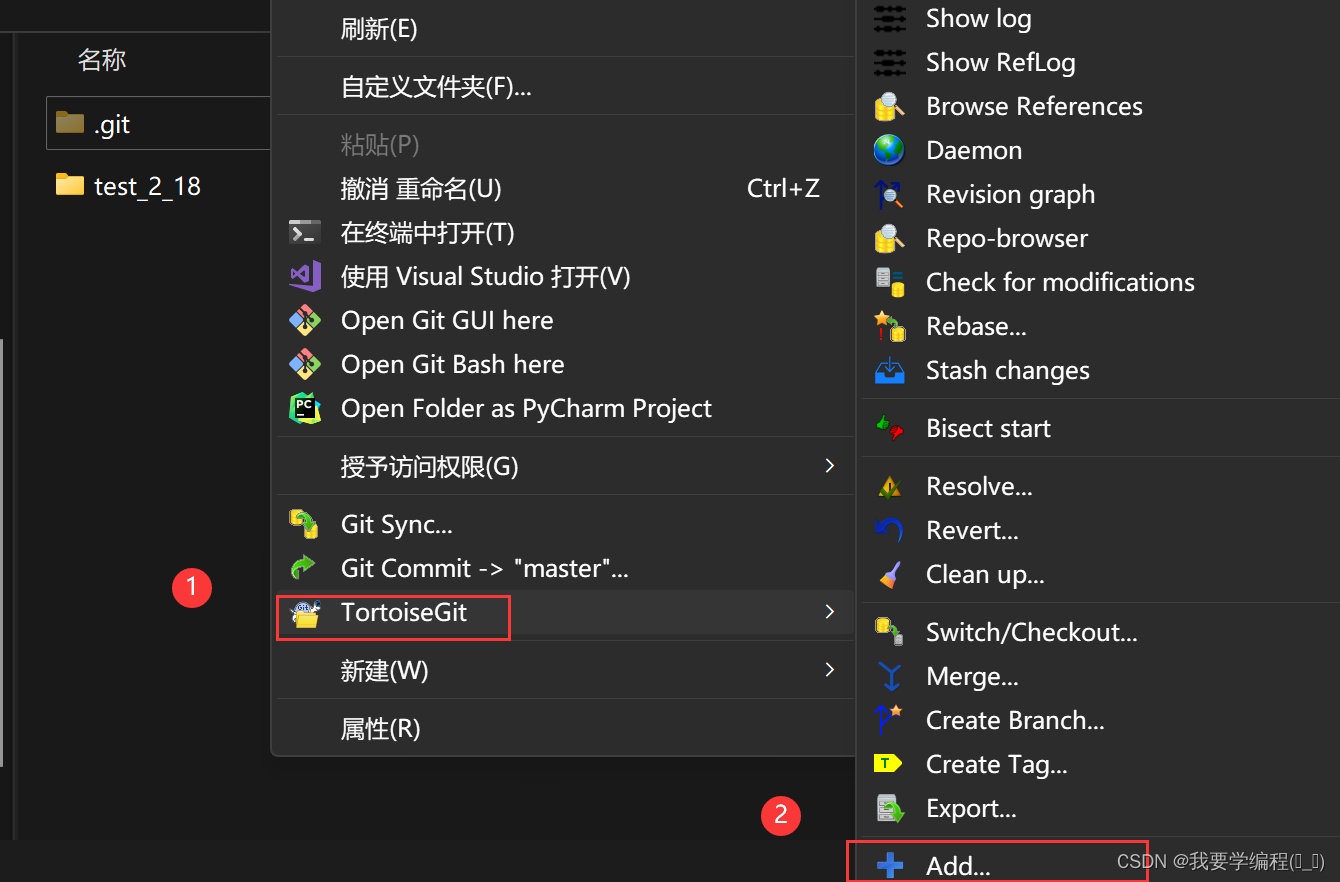This screenshot has height=882, width=1340.
Task: Expand the 授予访问权限(G) submenu arrow
Action: pyautogui.click(x=829, y=466)
